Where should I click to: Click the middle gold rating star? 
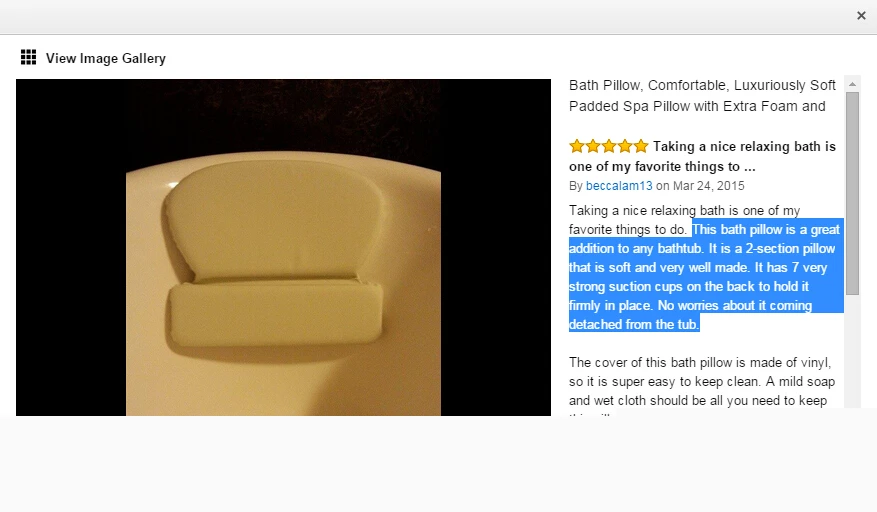click(609, 147)
